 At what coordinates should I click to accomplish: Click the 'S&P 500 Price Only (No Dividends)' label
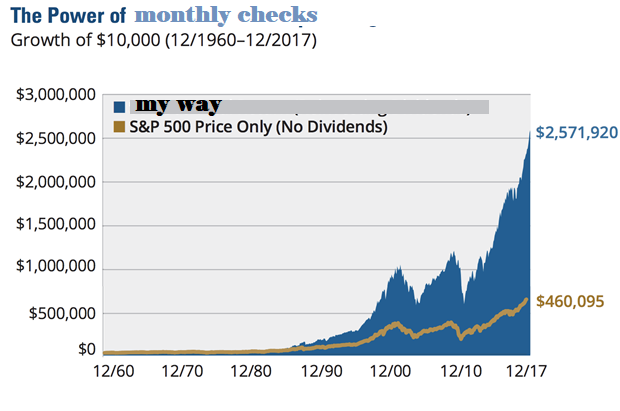[x=259, y=127]
